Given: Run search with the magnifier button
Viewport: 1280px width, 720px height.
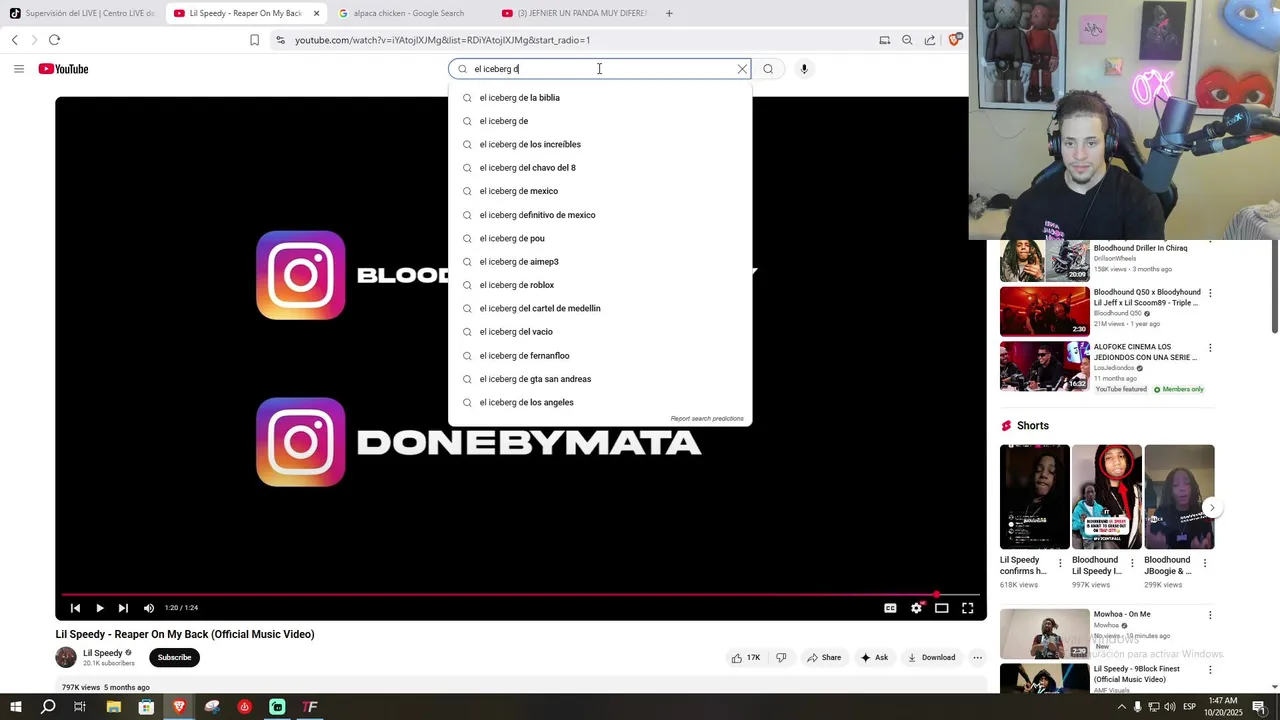Looking at the screenshot, I should pos(768,69).
